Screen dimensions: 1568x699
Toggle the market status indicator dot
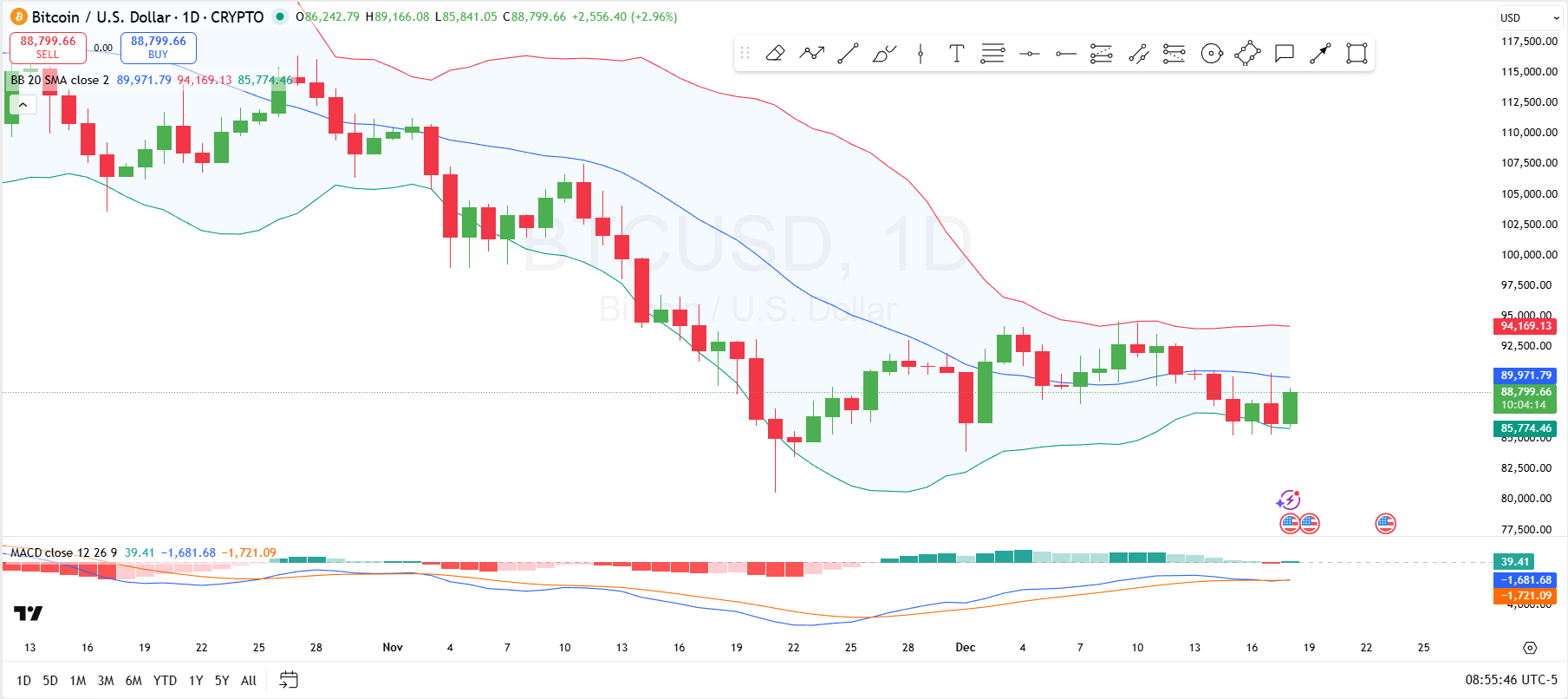279,16
